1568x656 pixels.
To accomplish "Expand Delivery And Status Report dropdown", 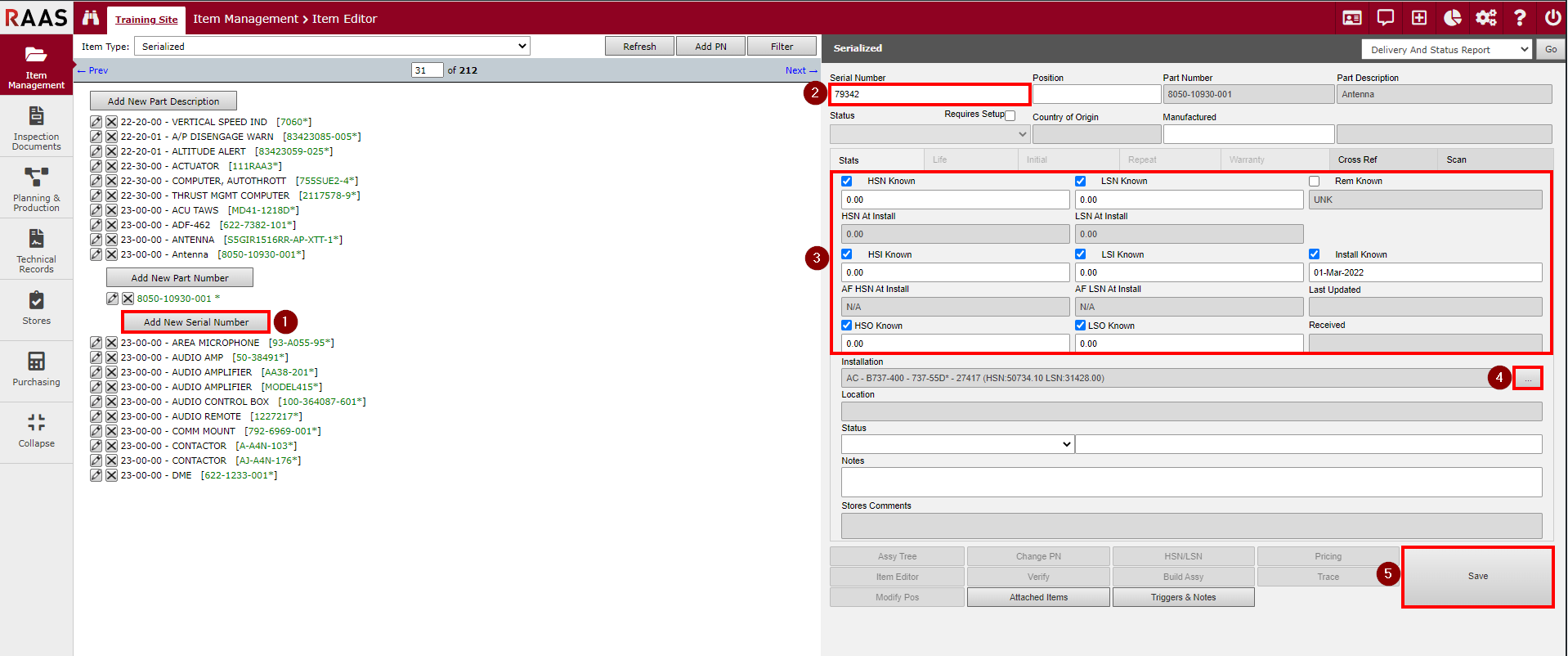I will pos(1446,50).
